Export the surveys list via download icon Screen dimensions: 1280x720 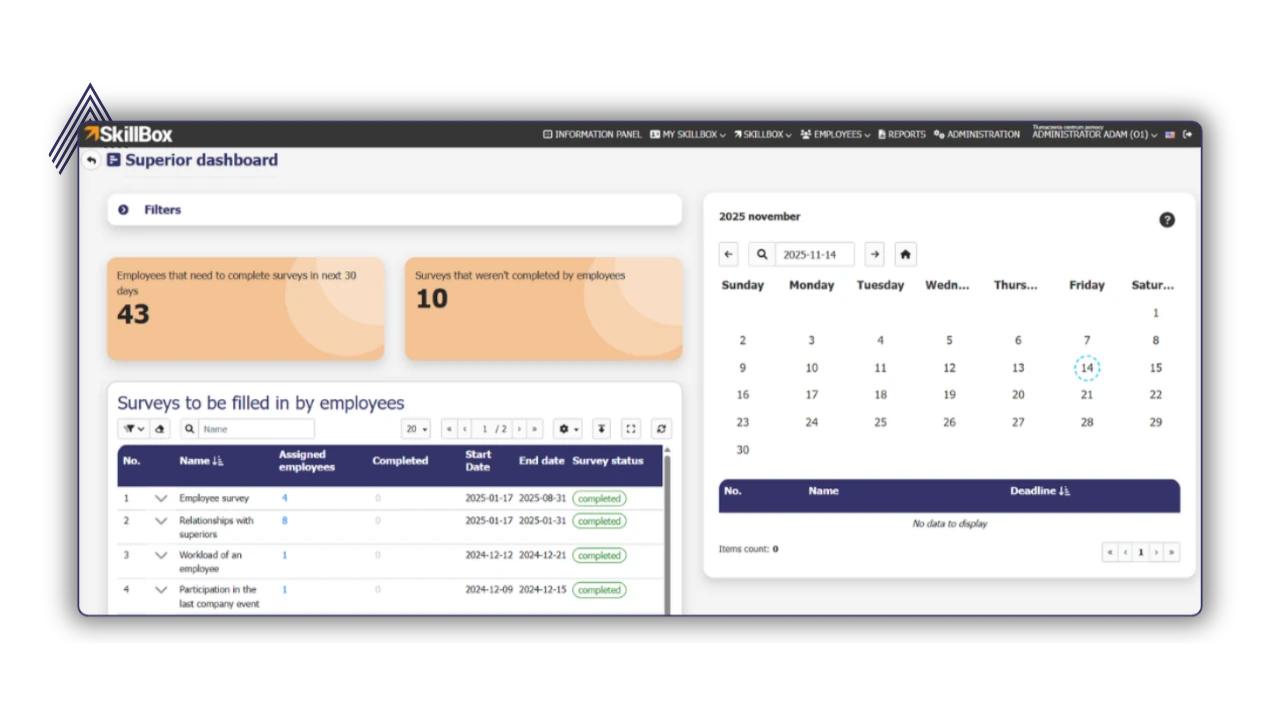(x=601, y=428)
